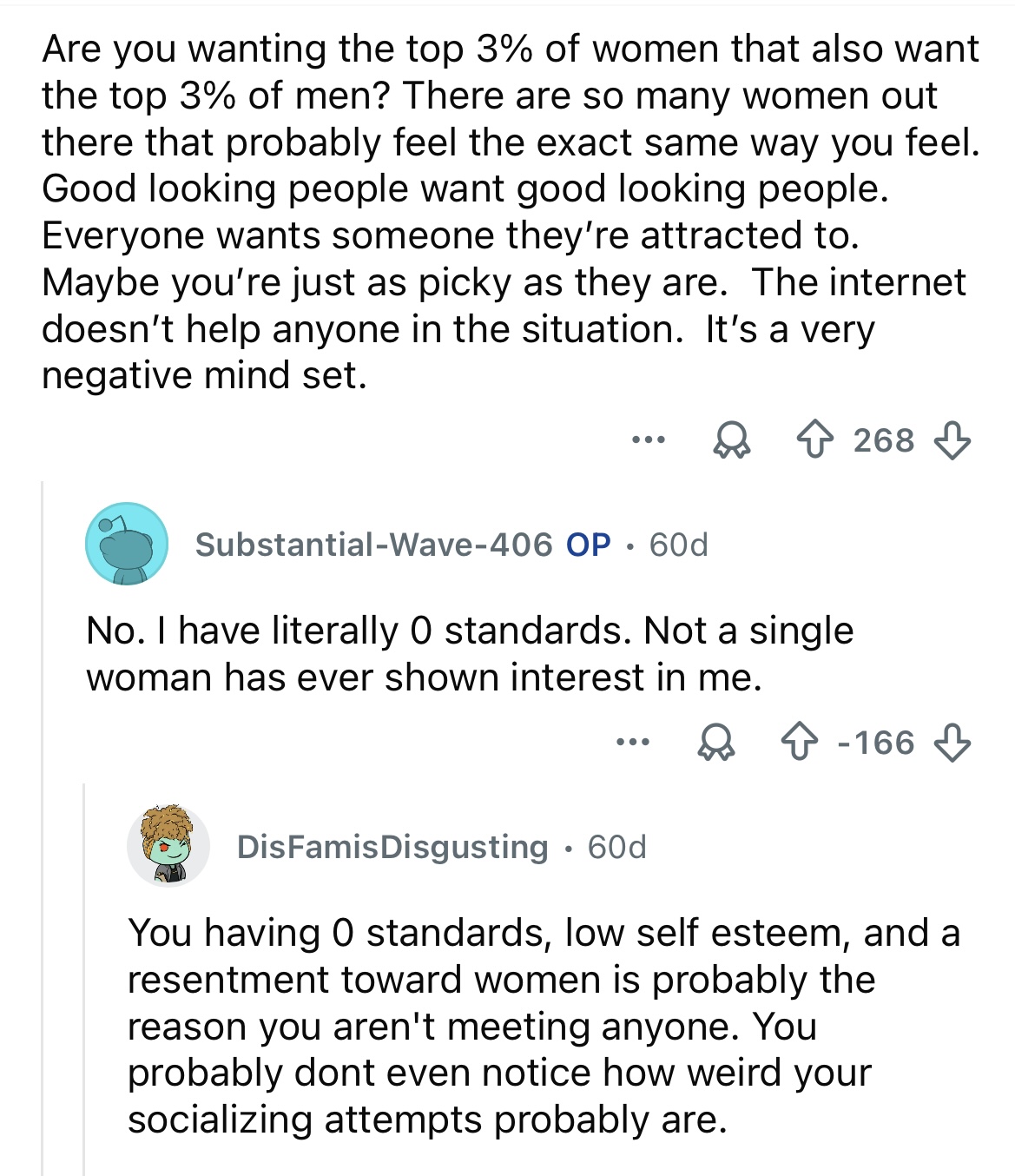Visit Substantial-Wave-406's profile via username

coord(373,545)
